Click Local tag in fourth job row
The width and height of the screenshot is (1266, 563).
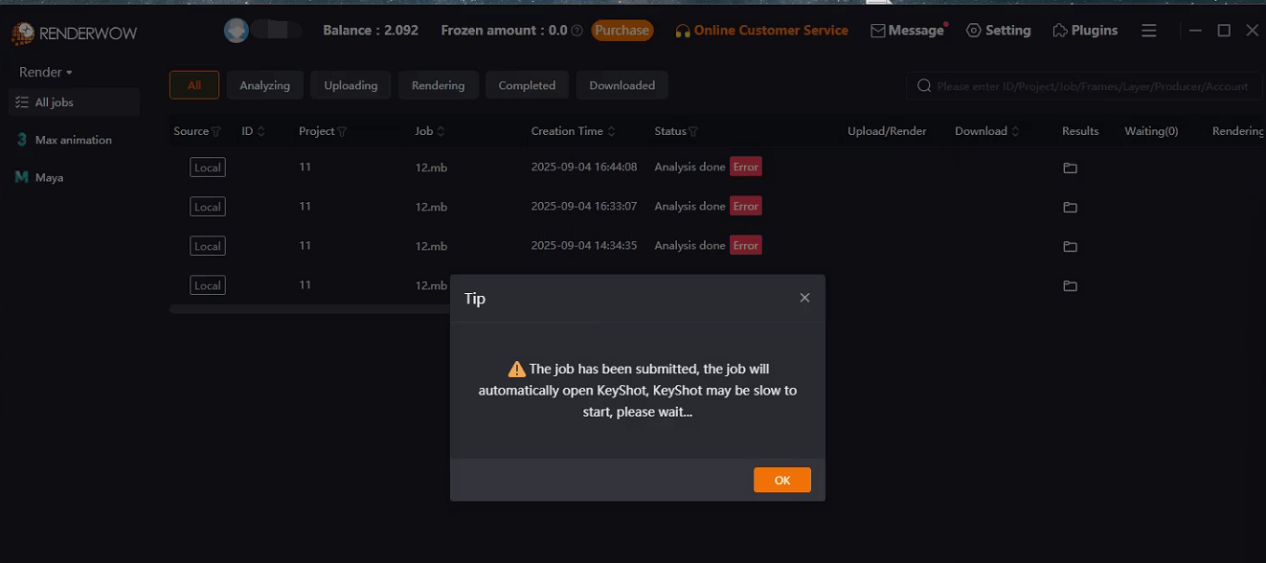[x=208, y=285]
